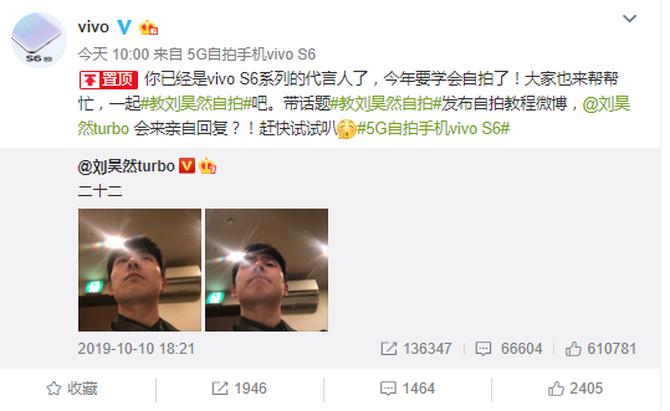
Task: Open the @刘昊然turbo mention in post text
Action: coord(354,116)
